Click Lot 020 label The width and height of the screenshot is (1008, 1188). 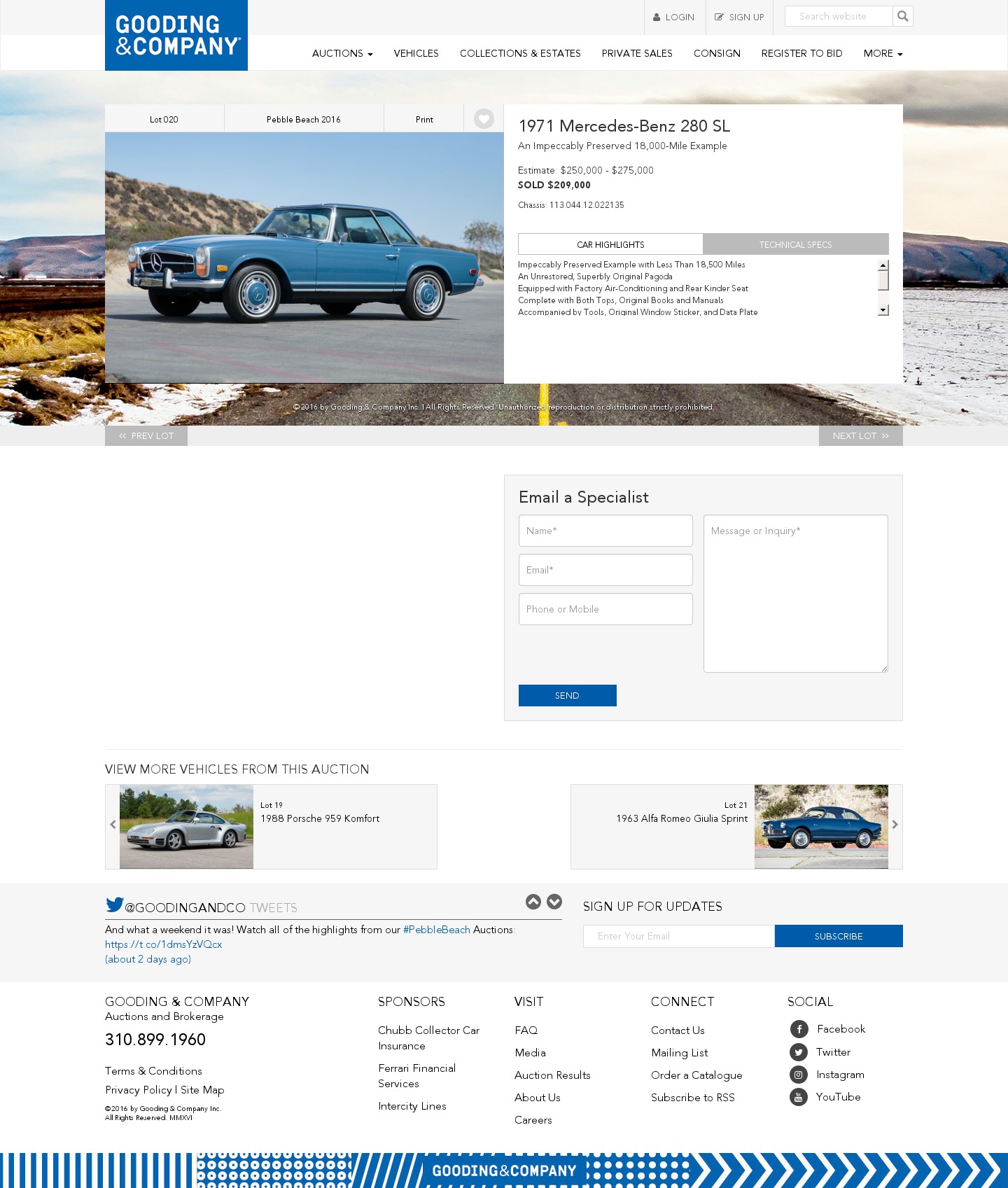[x=164, y=119]
